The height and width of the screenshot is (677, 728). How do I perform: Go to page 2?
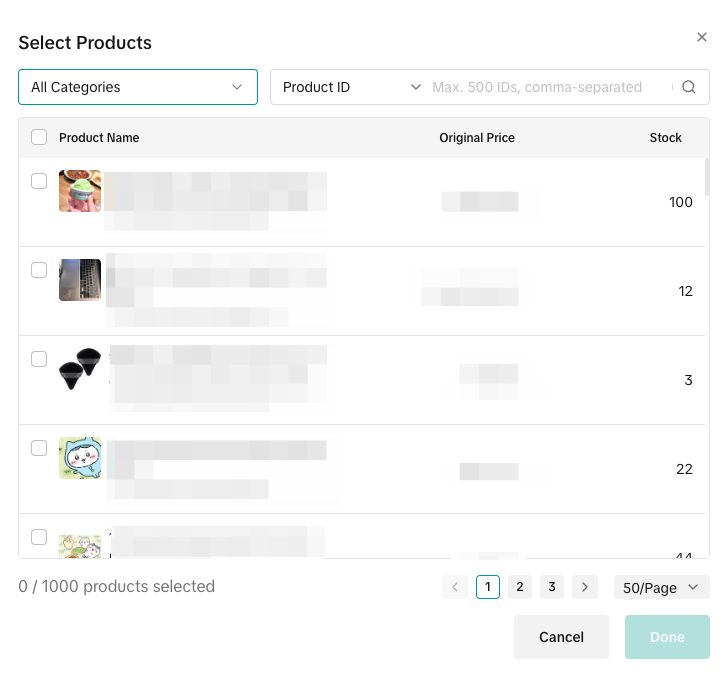520,587
